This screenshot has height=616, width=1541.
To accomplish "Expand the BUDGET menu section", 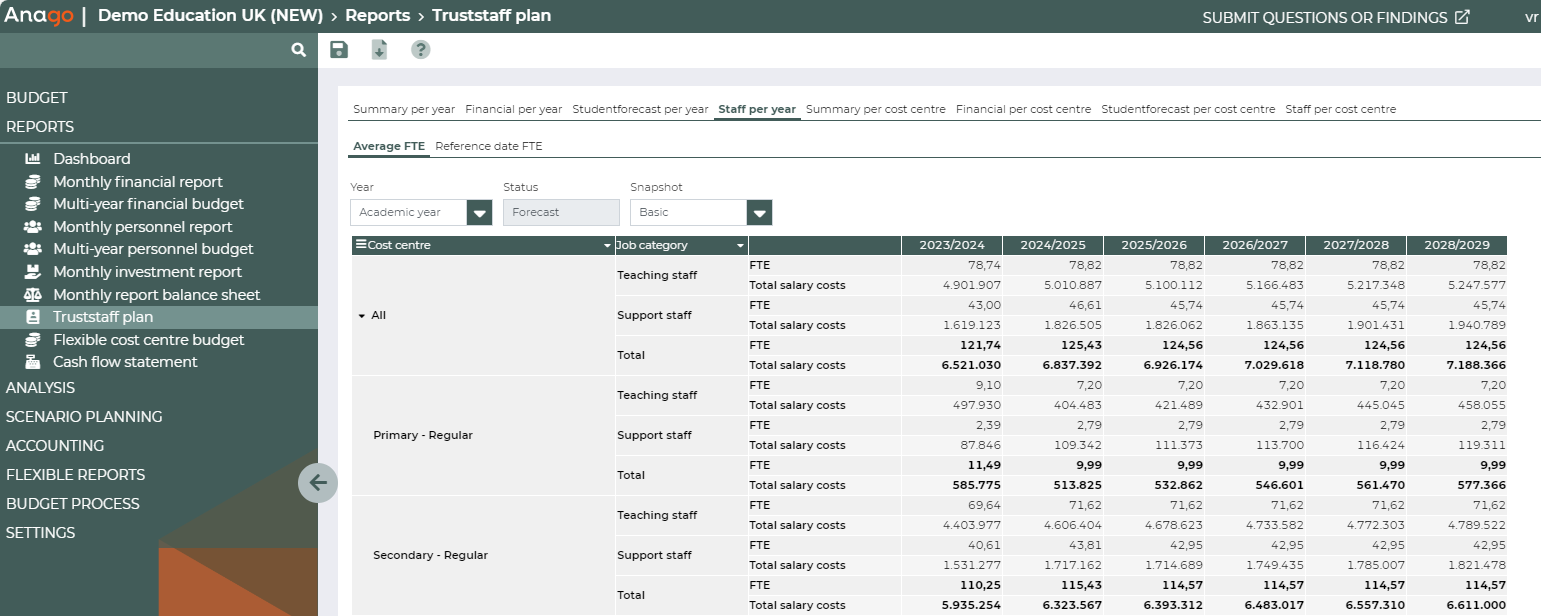I will coord(37,98).
